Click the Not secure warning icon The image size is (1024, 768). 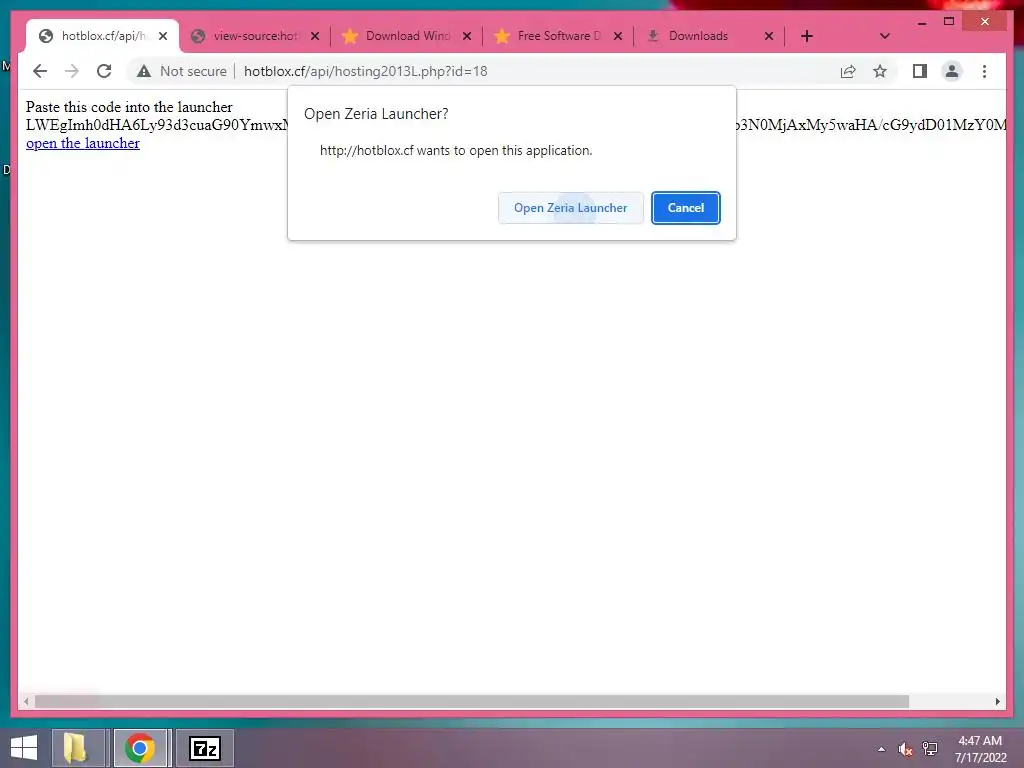point(144,71)
